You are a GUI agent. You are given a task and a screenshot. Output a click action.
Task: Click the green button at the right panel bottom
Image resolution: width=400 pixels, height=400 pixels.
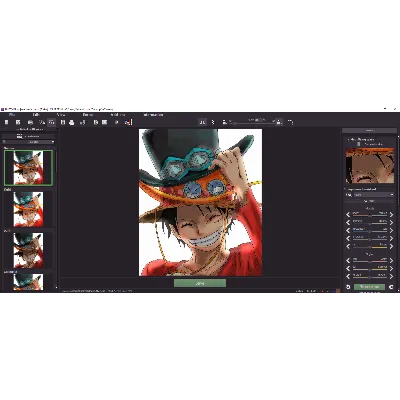369,287
